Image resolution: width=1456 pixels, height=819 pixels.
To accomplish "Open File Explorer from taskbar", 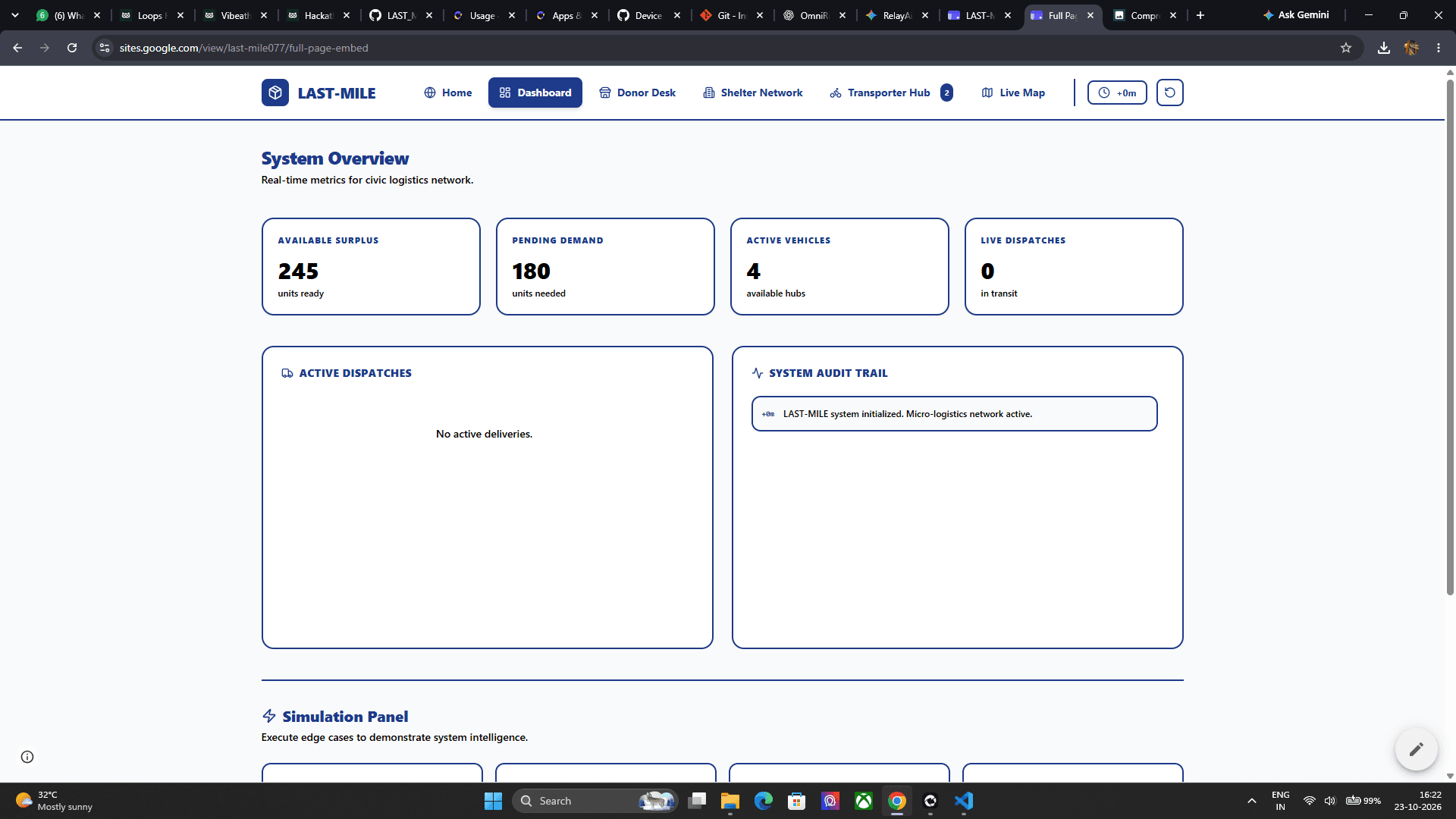I will (x=730, y=801).
